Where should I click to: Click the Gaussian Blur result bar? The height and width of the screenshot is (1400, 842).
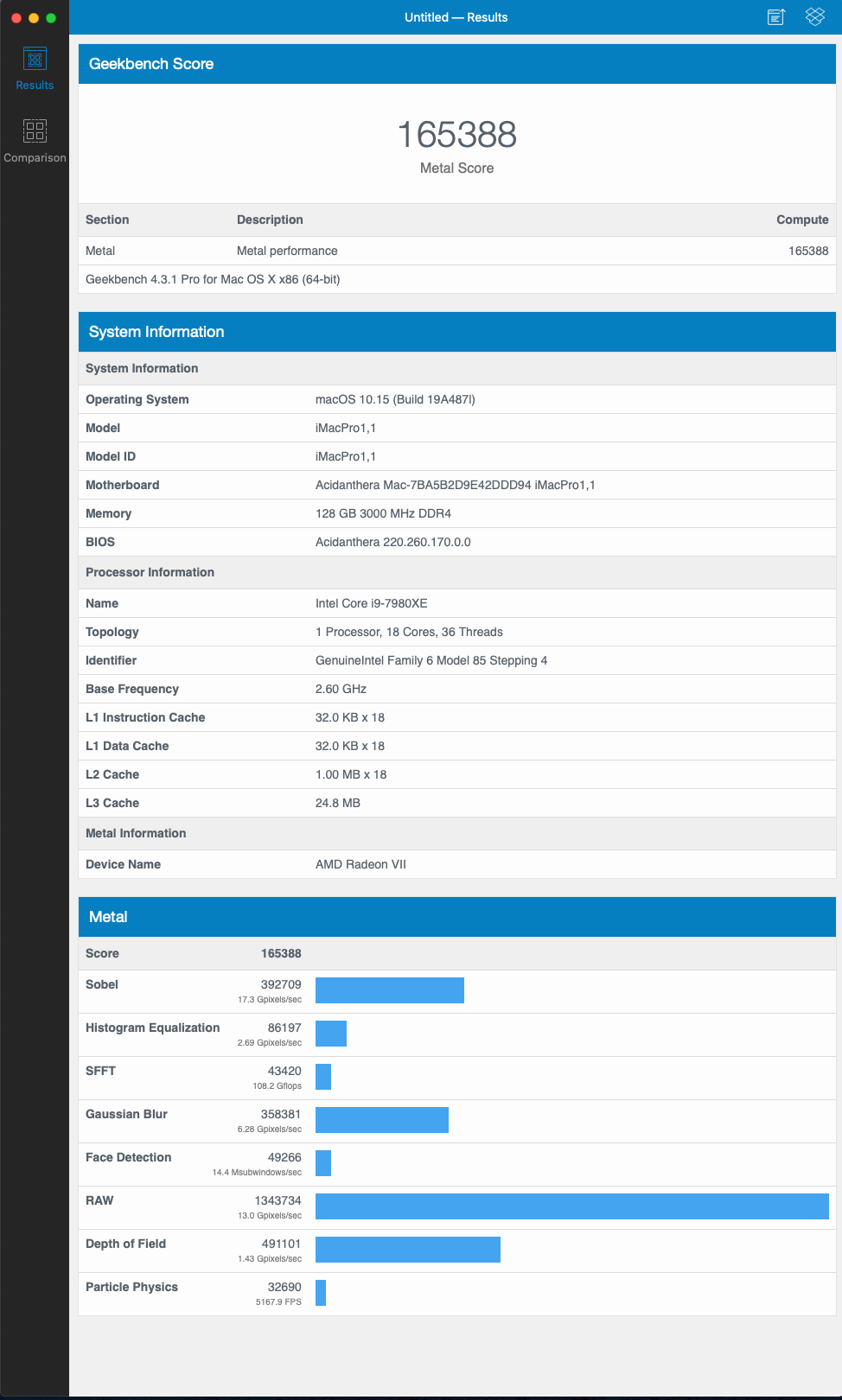[x=382, y=1120]
